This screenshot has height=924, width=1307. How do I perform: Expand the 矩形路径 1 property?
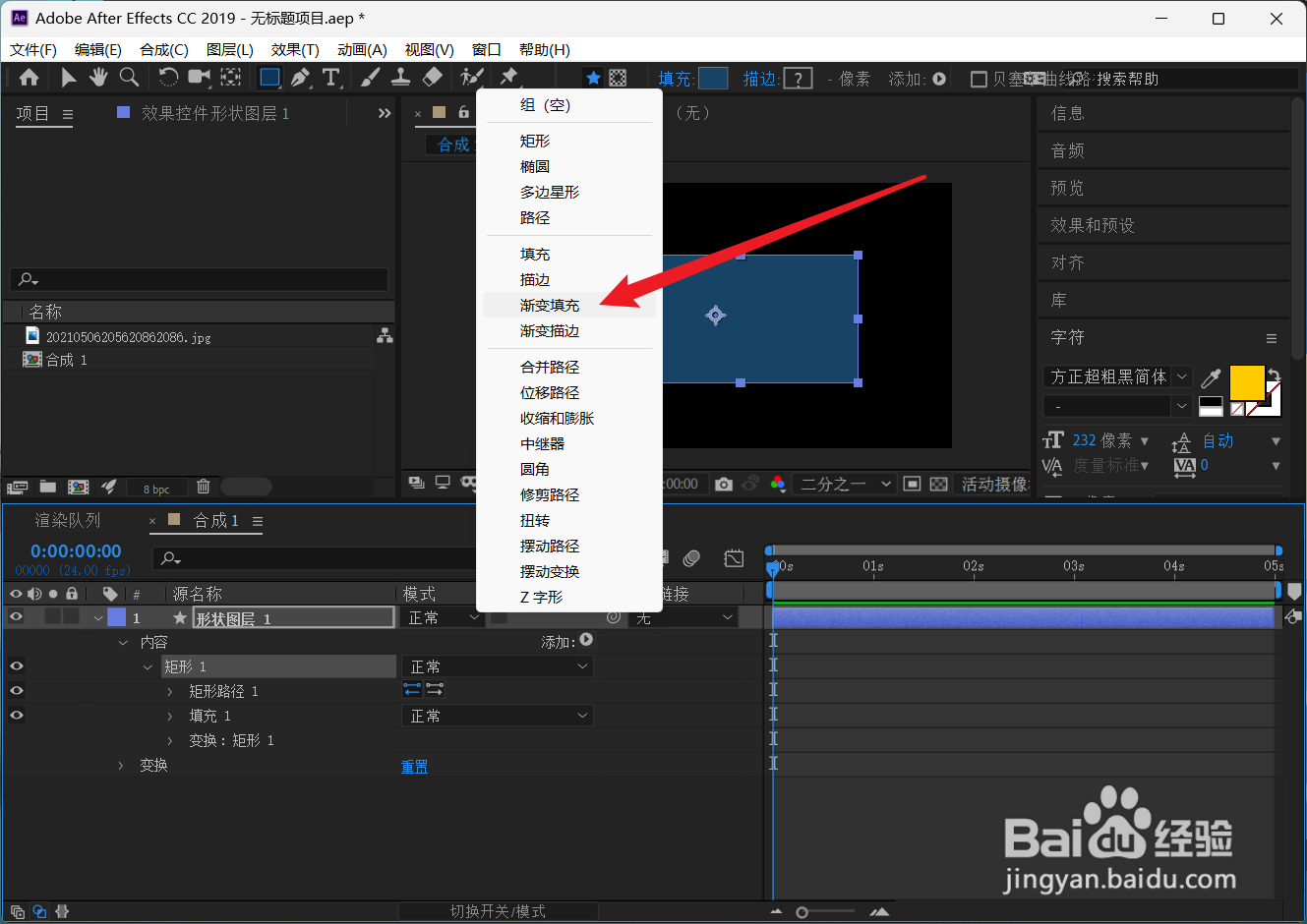coord(170,691)
